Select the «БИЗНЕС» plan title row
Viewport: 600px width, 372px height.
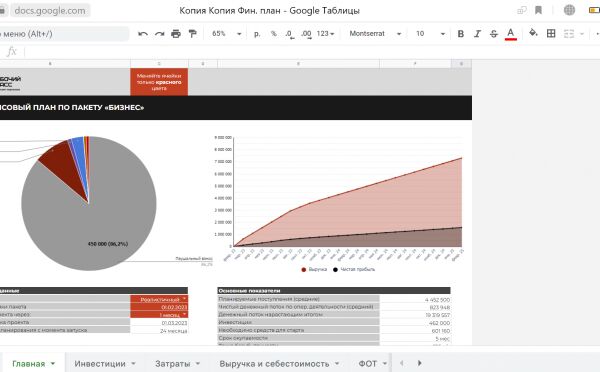click(236, 108)
